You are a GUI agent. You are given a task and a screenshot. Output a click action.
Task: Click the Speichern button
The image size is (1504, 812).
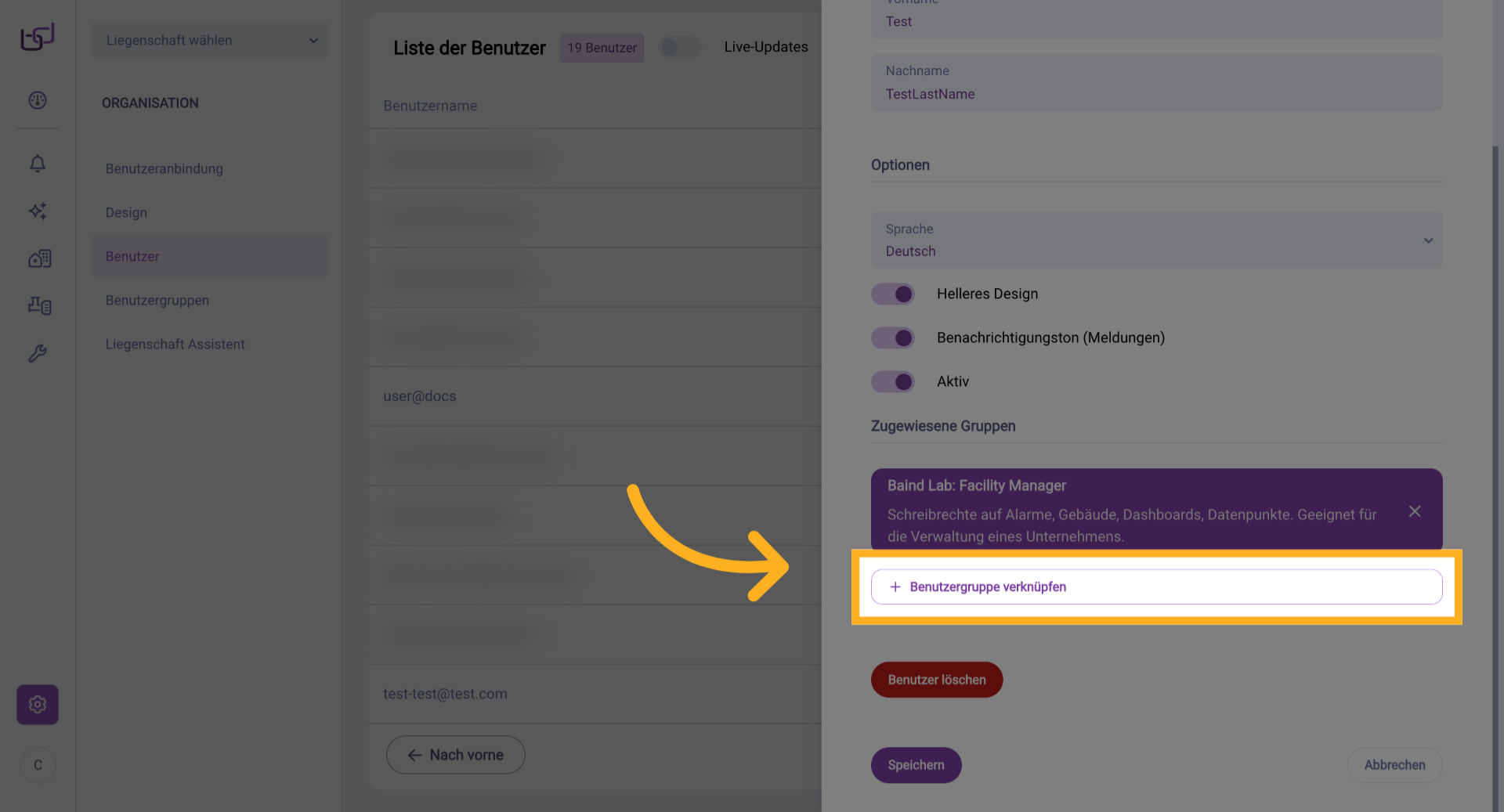pos(916,765)
